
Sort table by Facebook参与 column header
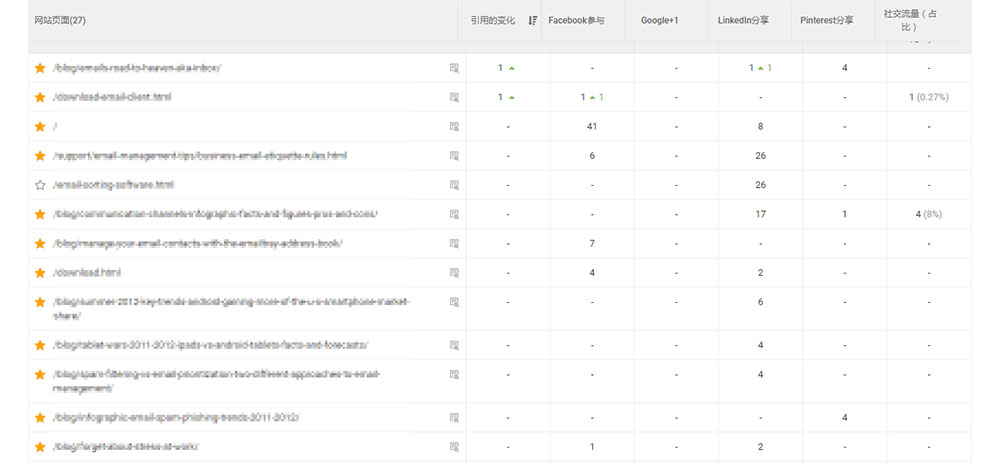(577, 20)
